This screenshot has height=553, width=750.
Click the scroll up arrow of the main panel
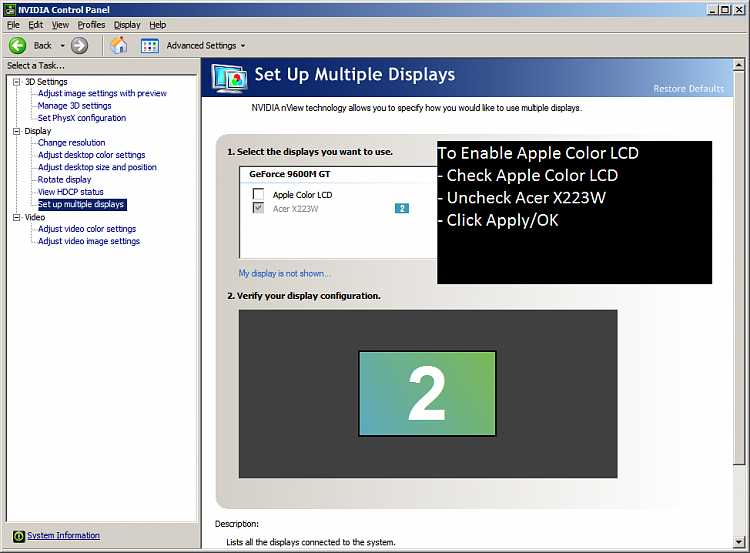click(x=739, y=65)
